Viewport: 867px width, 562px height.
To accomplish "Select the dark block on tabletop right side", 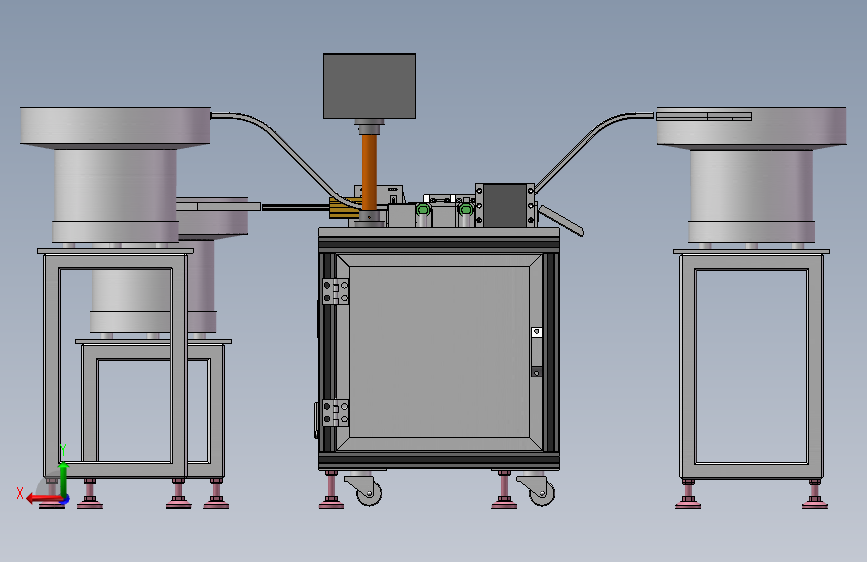I will pyautogui.click(x=505, y=205).
